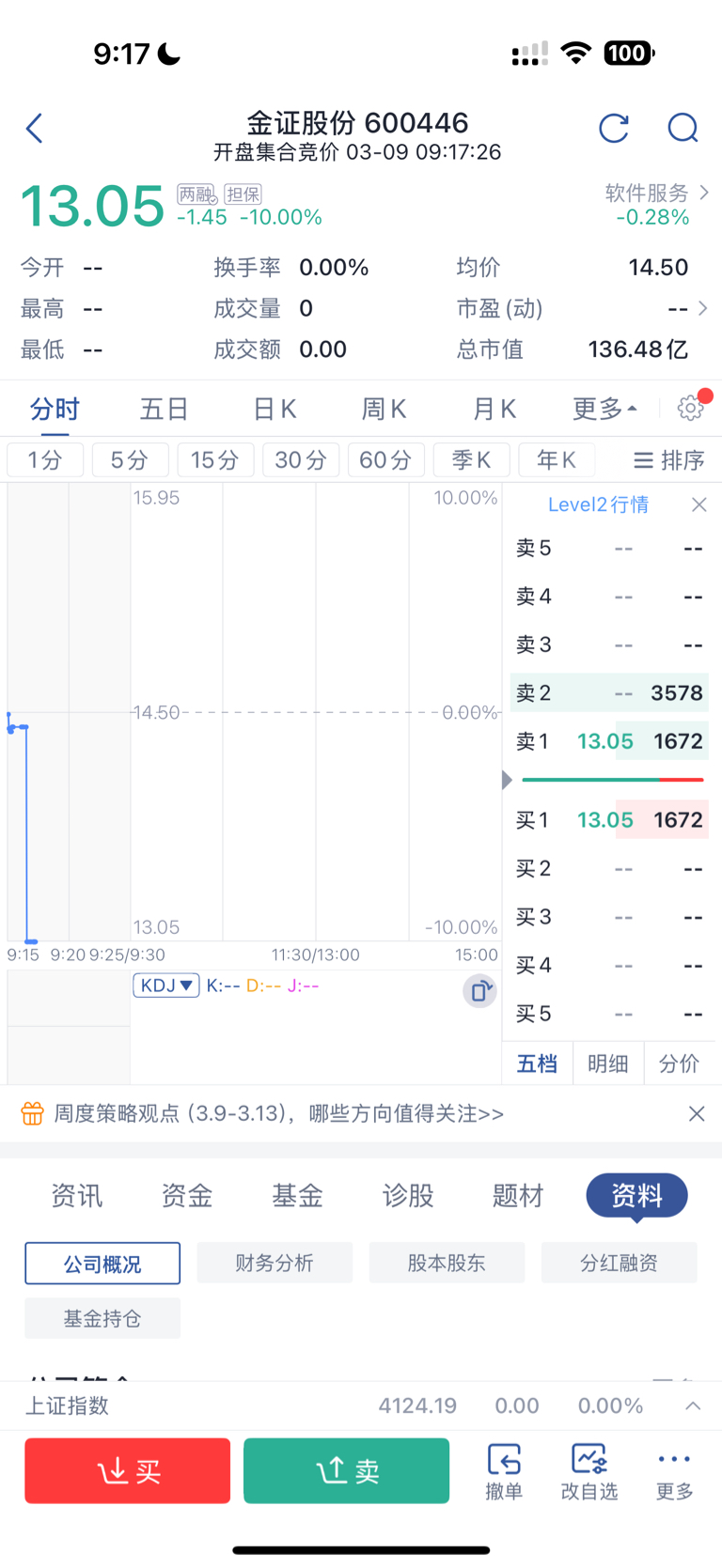The height and width of the screenshot is (1568, 722).
Task: Select 财务分析 sub-tab
Action: coord(275,1263)
